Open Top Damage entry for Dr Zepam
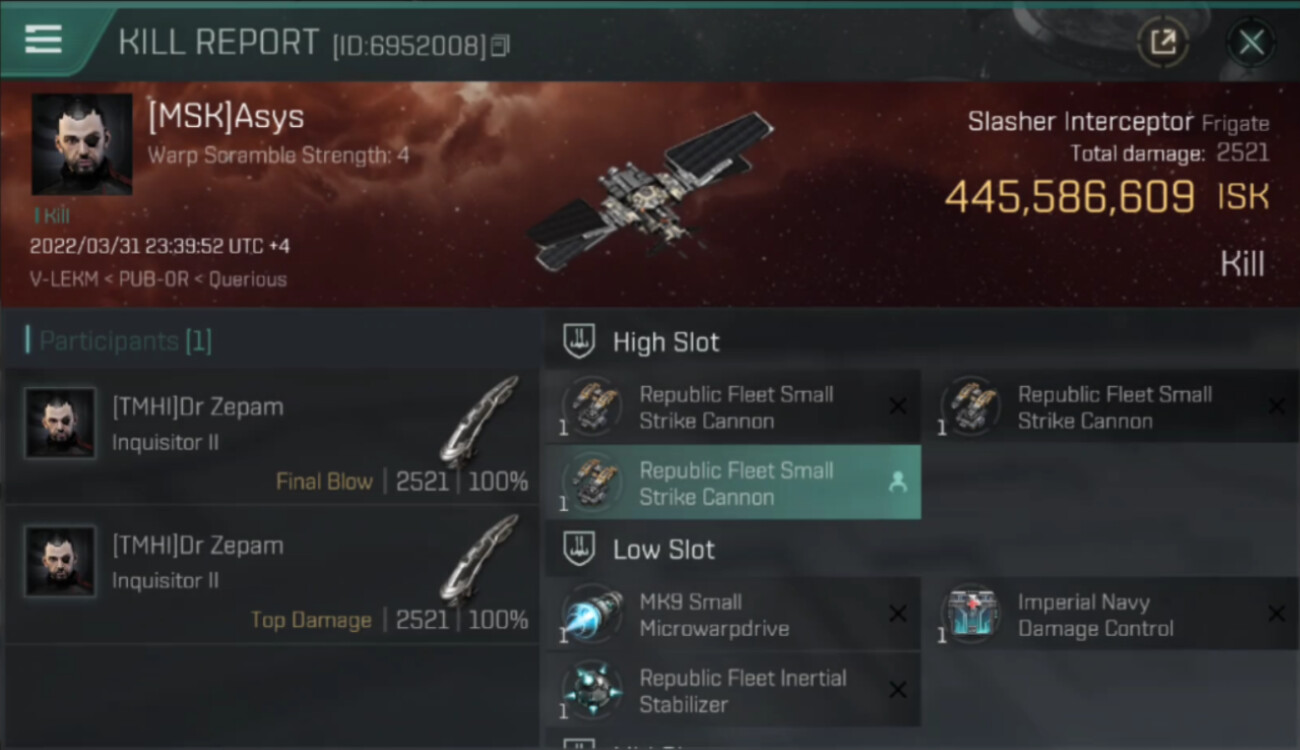The image size is (1300, 750). pos(271,574)
